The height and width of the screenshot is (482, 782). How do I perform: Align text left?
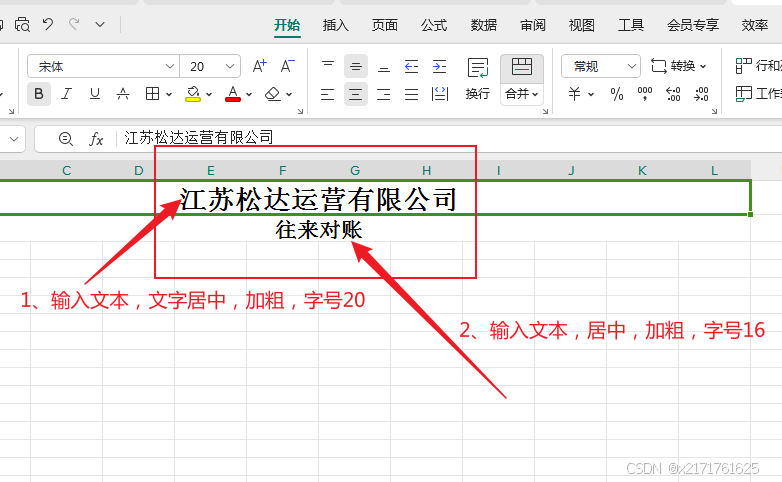pyautogui.click(x=328, y=94)
